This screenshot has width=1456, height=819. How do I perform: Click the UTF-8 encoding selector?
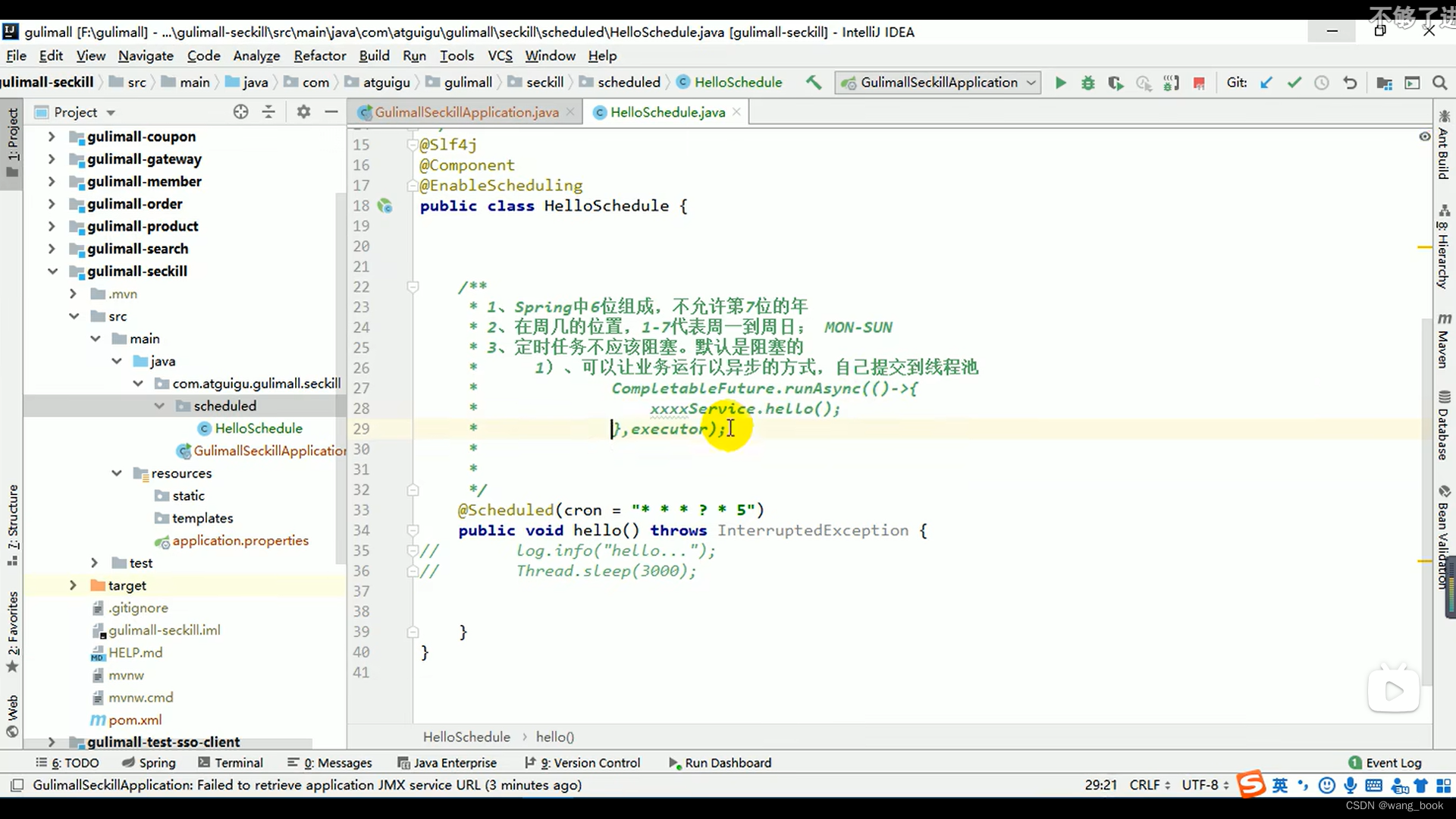tap(1205, 785)
